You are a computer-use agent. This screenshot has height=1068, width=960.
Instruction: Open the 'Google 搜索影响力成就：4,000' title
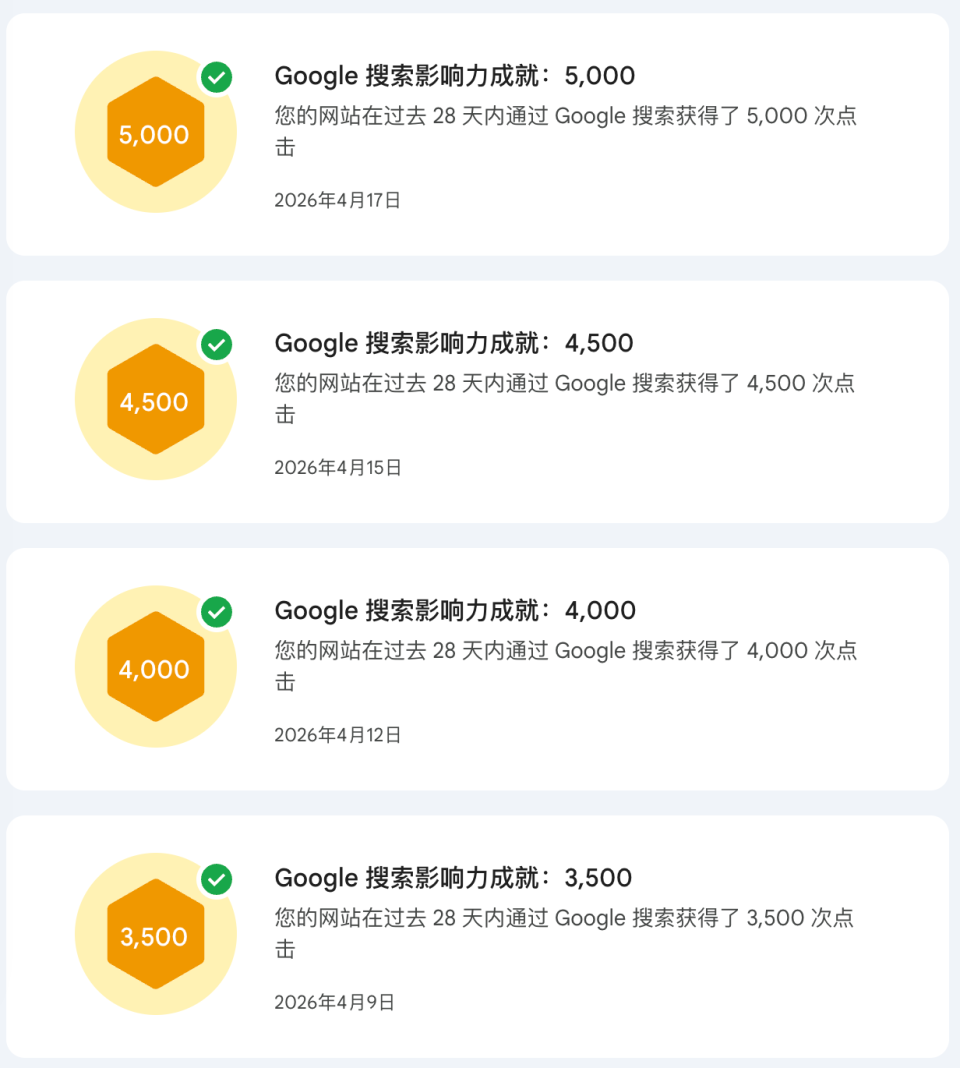pyautogui.click(x=455, y=610)
